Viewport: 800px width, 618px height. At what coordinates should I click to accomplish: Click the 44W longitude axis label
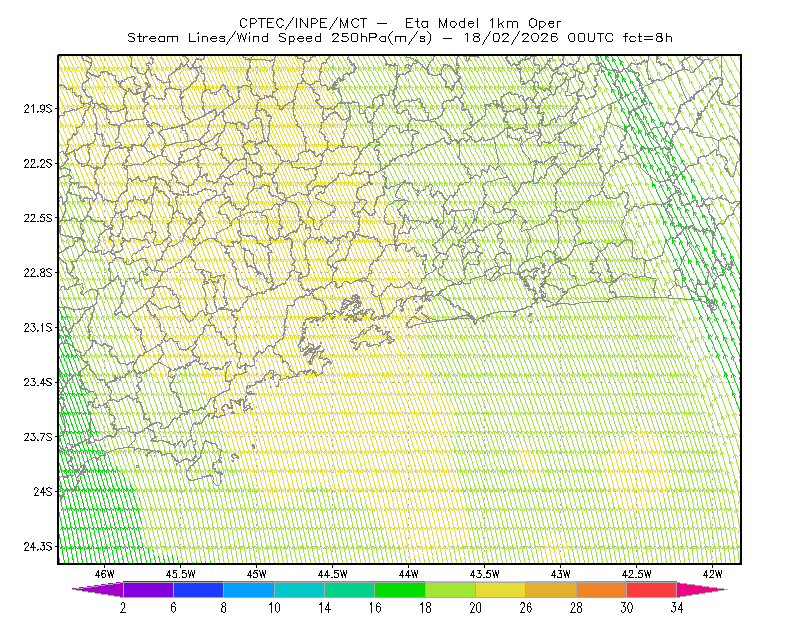[409, 574]
